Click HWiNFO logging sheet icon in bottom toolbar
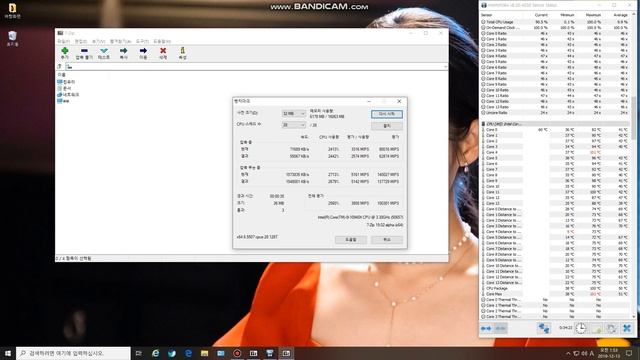 coord(596,328)
